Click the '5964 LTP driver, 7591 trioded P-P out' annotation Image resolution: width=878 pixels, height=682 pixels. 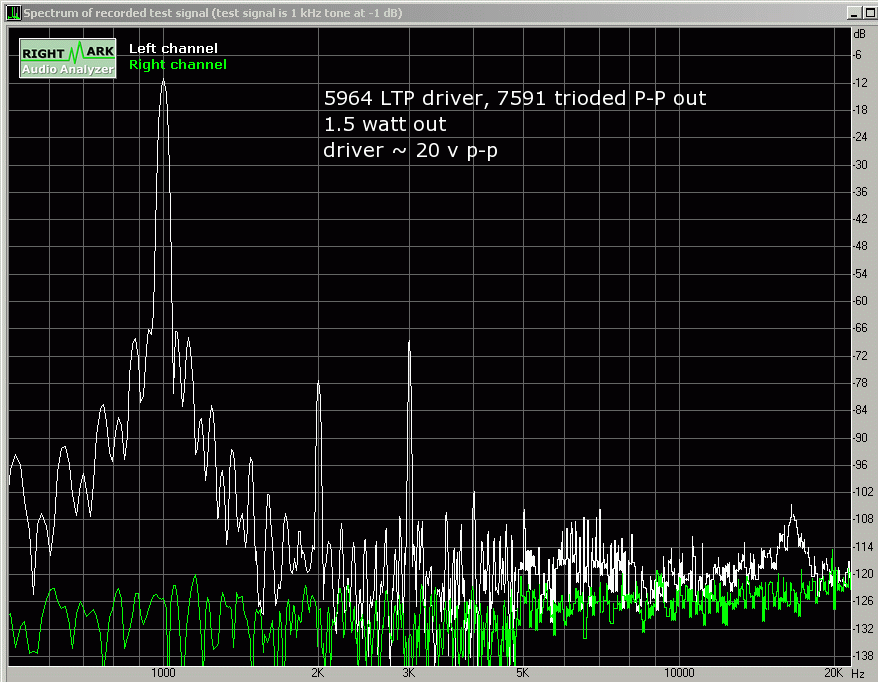515,98
